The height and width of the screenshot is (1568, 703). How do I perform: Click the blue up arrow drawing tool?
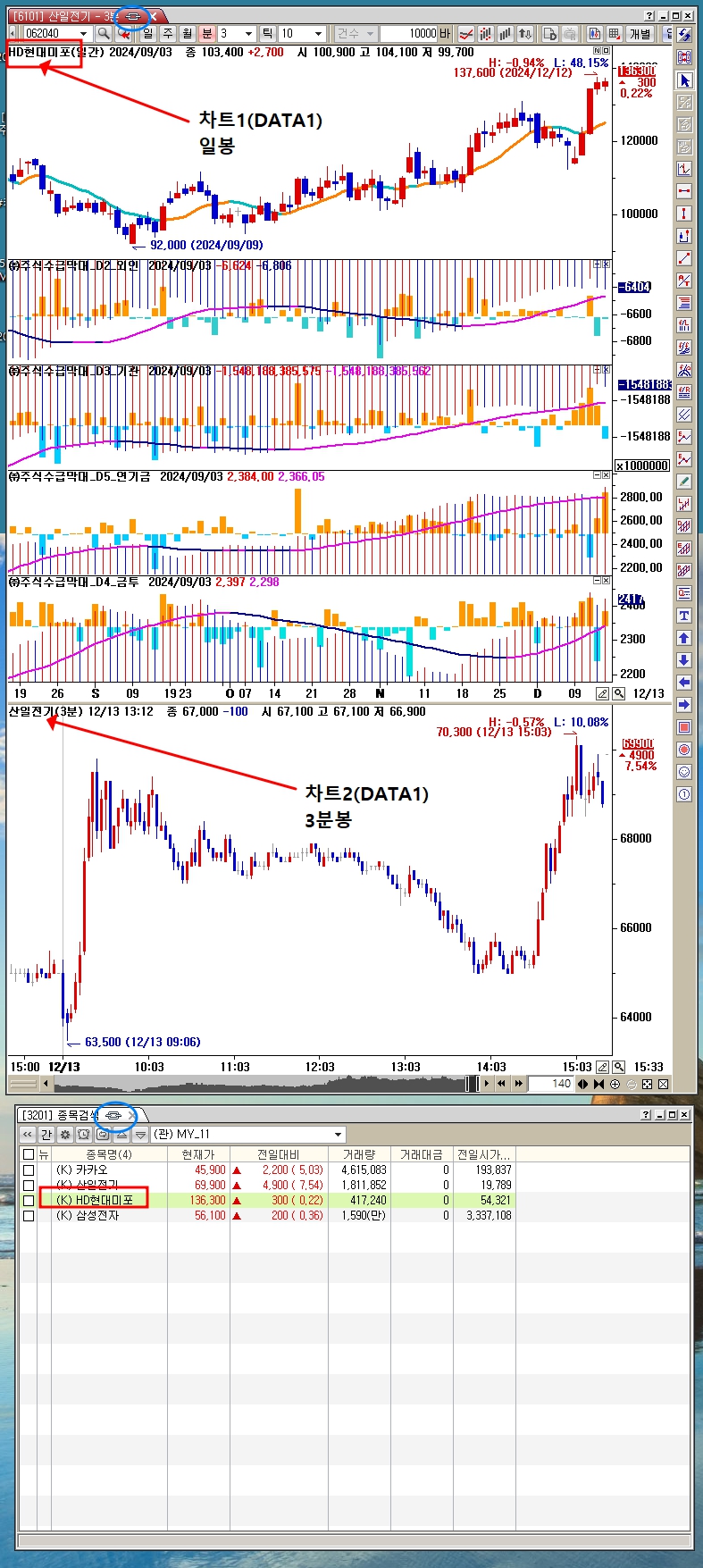pos(684,638)
